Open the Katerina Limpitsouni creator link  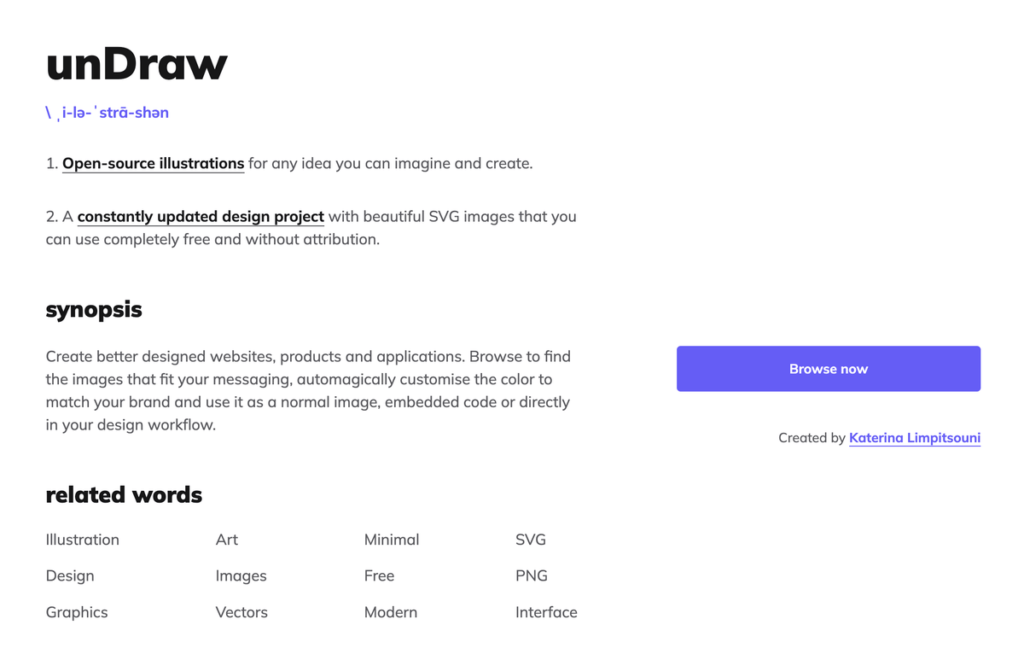tap(914, 438)
